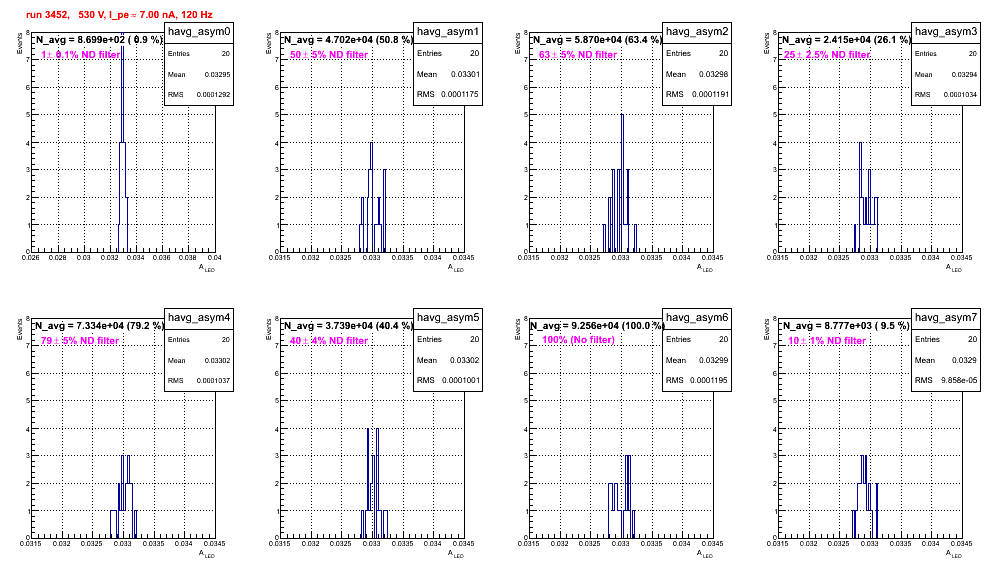Viewport: 996px width, 572px height.
Task: Click the red run 3452 title text
Action: pos(119,15)
